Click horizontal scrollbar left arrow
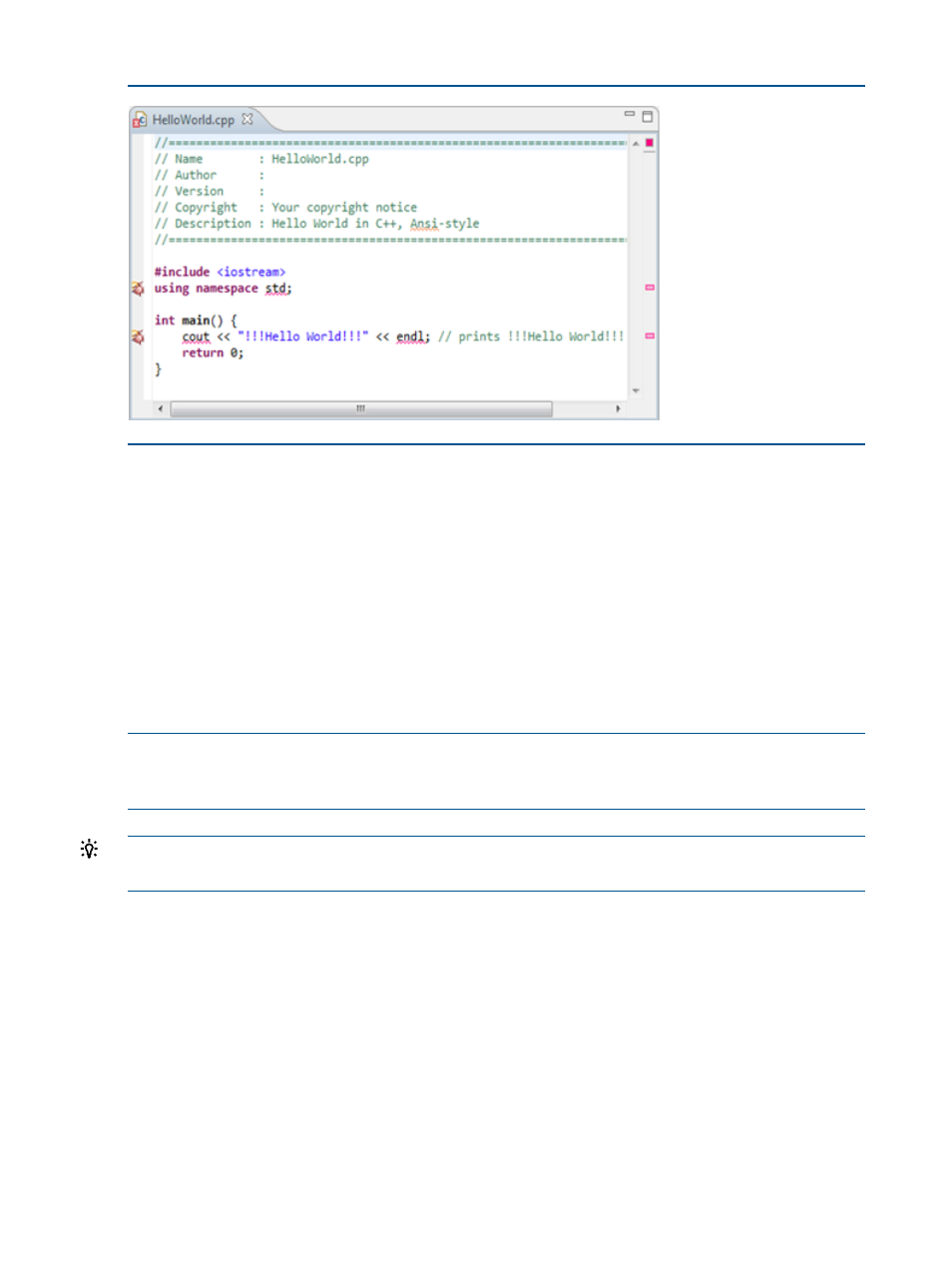The height and width of the screenshot is (1268, 952). (160, 409)
